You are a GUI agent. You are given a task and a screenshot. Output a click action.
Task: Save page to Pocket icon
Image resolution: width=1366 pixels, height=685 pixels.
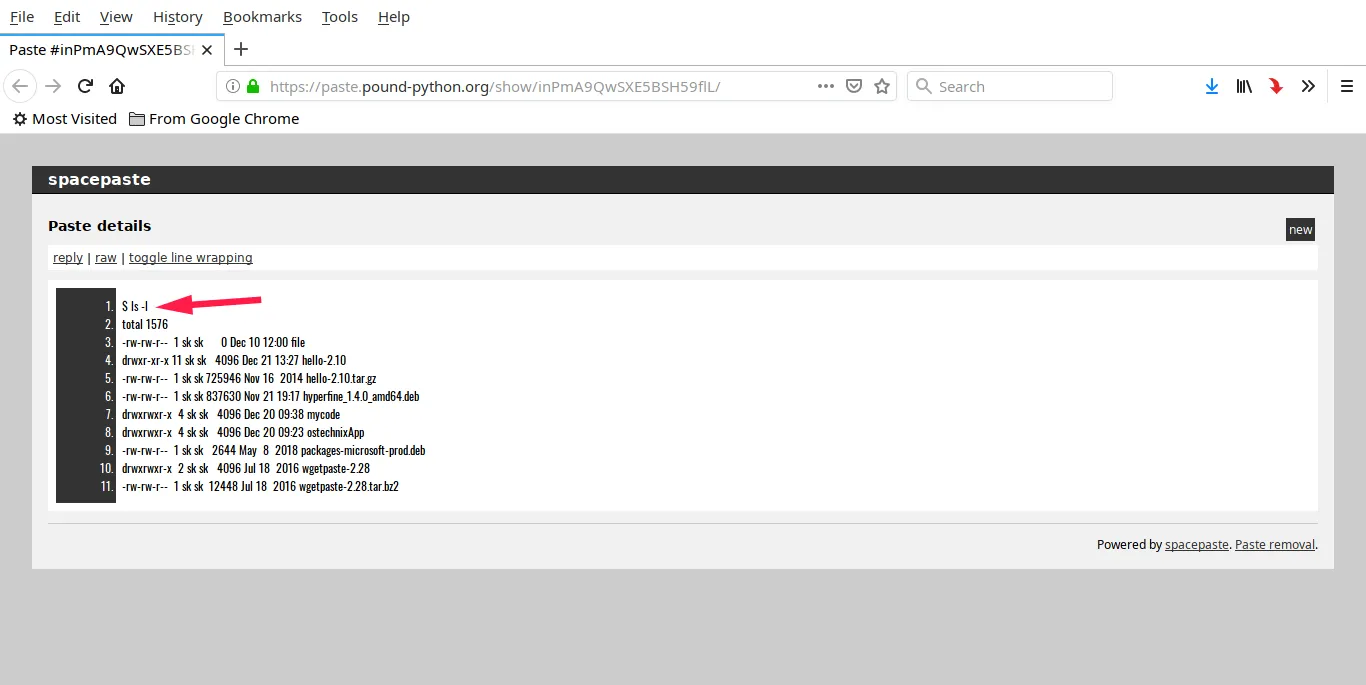click(854, 86)
